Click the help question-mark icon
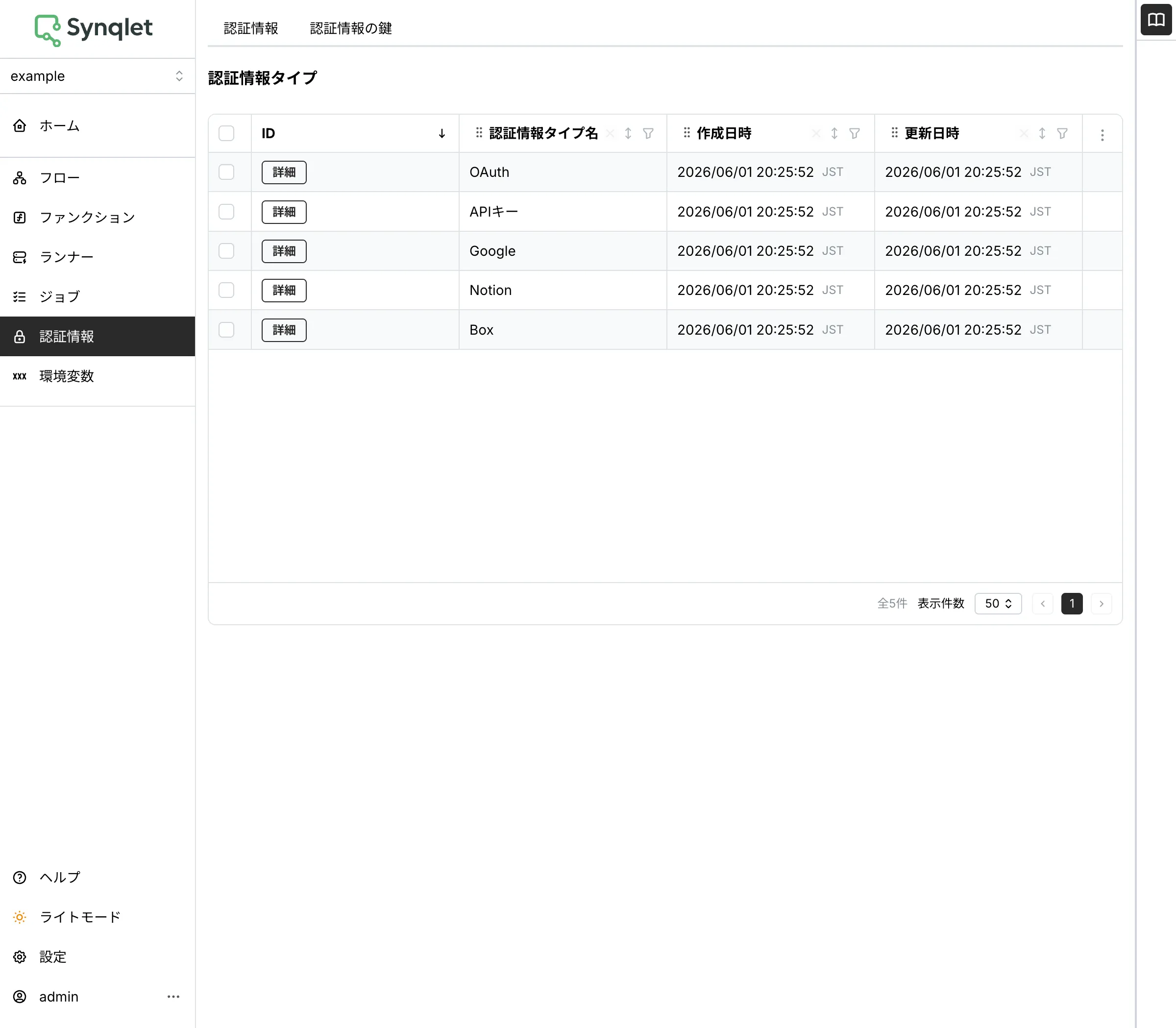This screenshot has height=1028, width=1176. click(20, 877)
